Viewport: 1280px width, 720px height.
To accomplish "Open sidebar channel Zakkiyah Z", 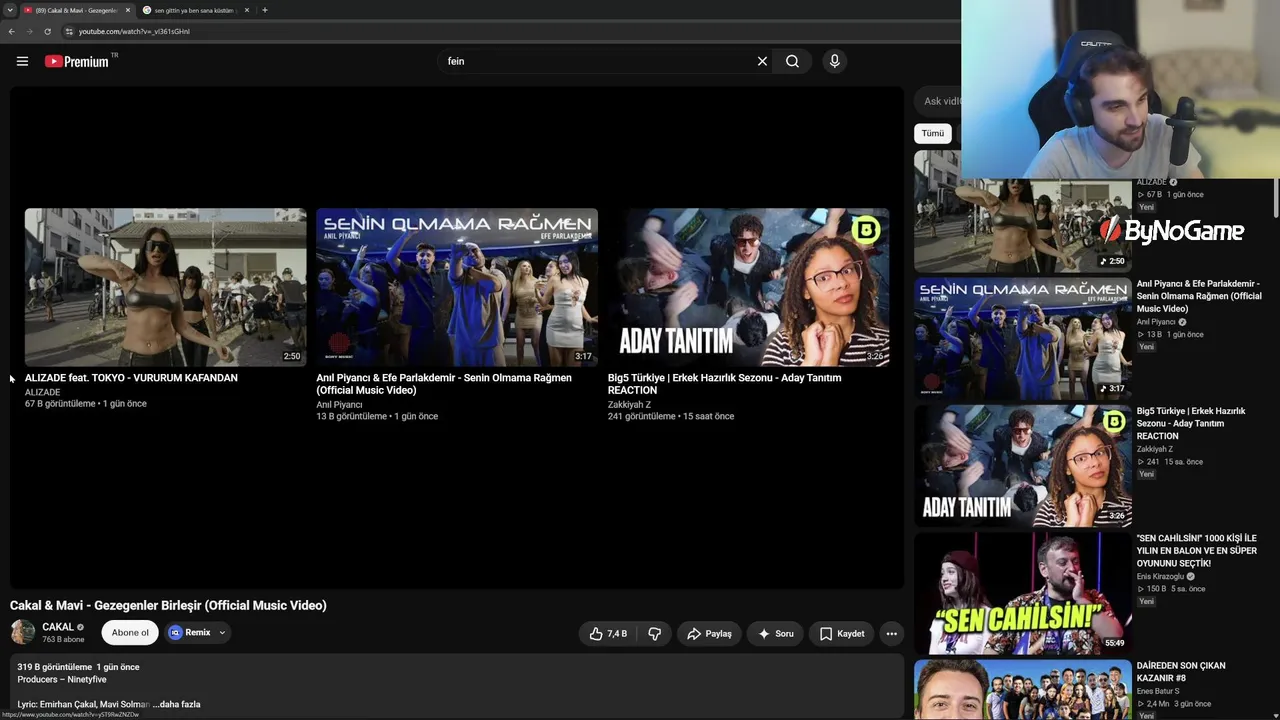I will tap(1156, 449).
